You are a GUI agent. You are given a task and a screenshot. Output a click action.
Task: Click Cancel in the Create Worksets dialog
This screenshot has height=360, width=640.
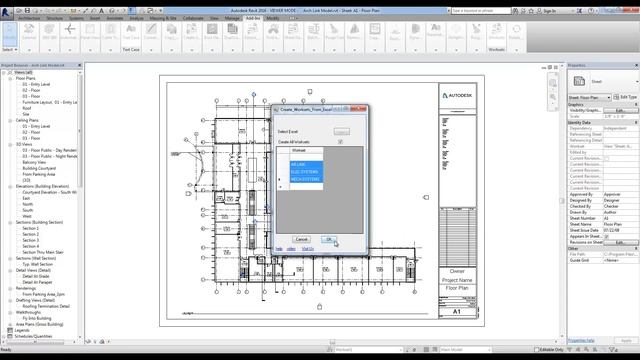tap(301, 240)
